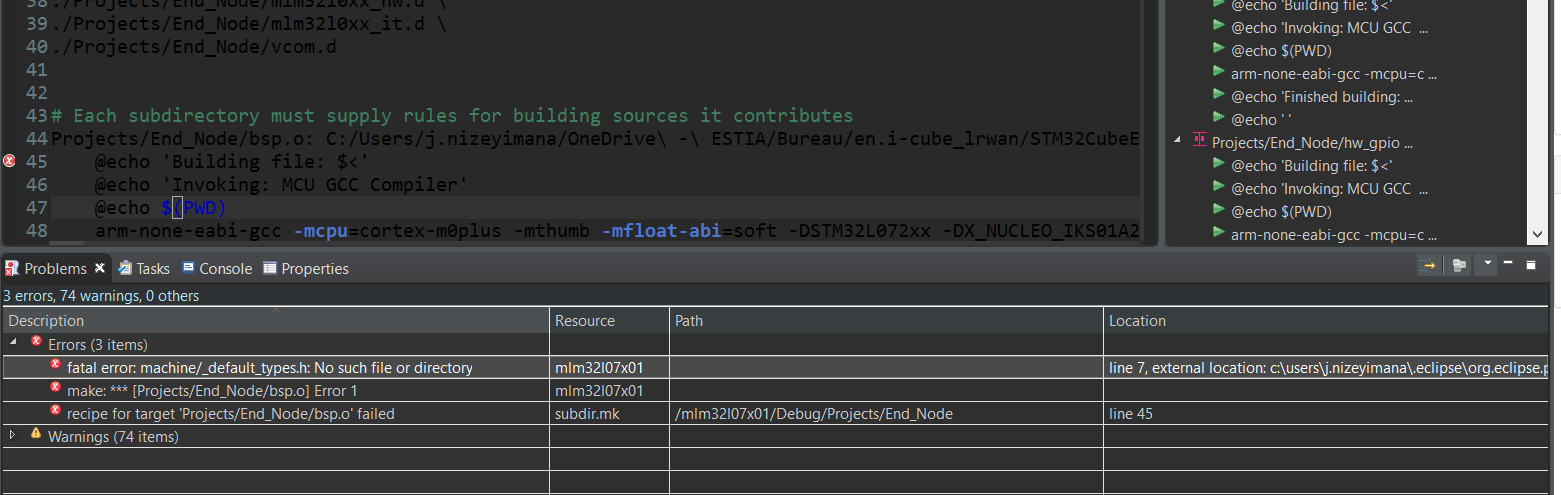Click the Filters icon in Problems toolbar
This screenshot has height=495, width=1561.
(x=1460, y=266)
